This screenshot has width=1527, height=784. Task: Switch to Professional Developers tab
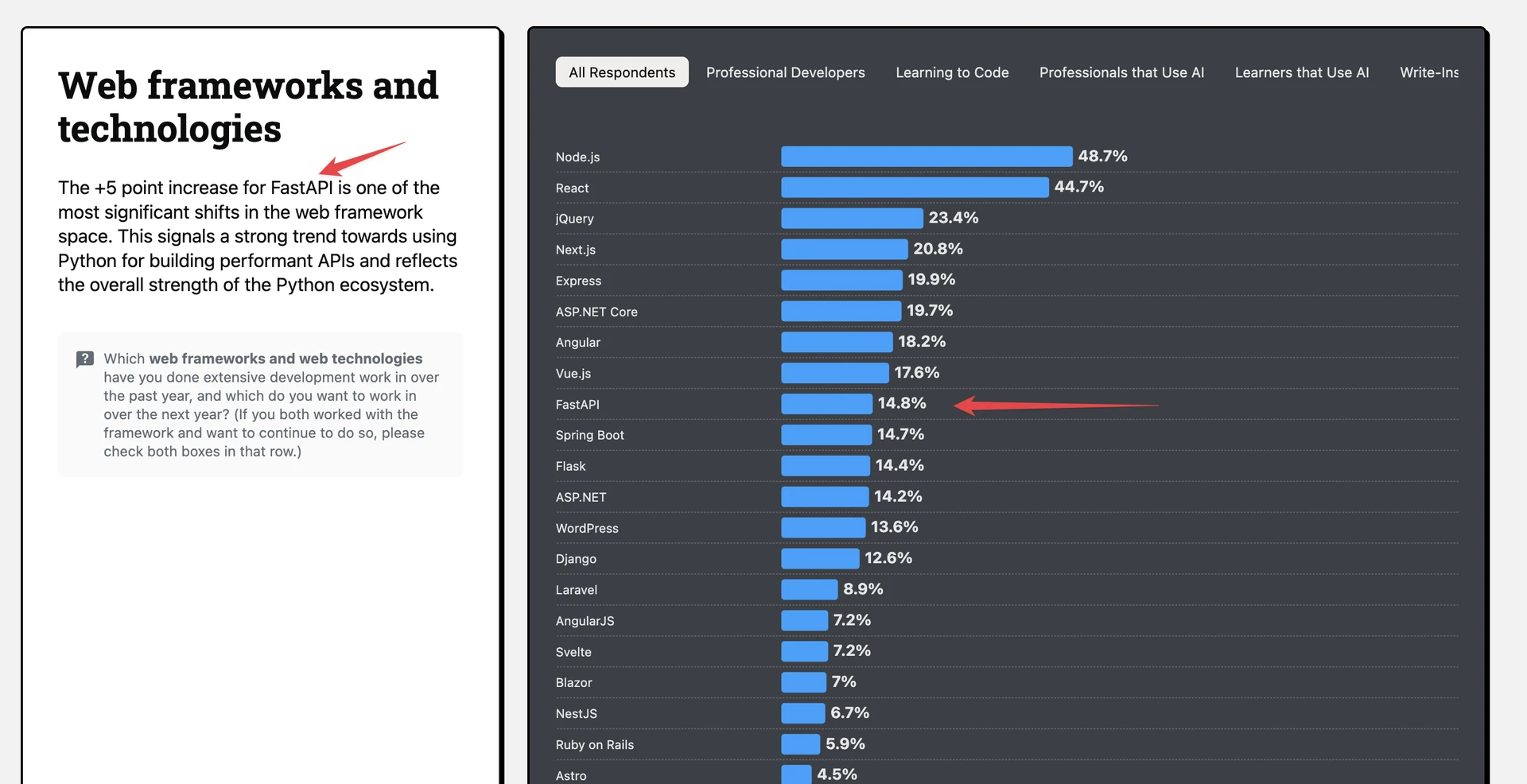point(786,72)
